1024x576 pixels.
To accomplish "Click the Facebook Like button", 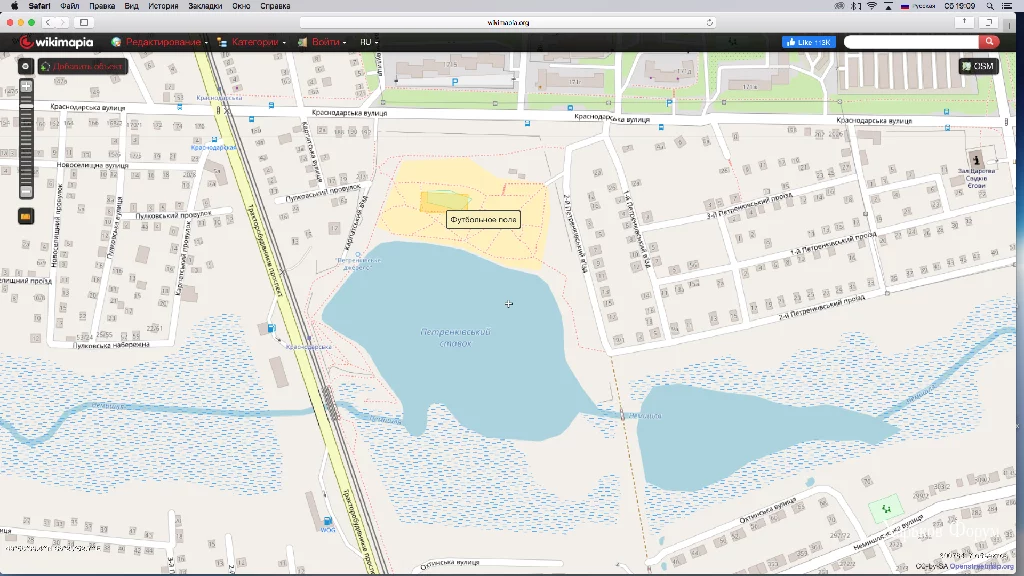I will pyautogui.click(x=809, y=42).
